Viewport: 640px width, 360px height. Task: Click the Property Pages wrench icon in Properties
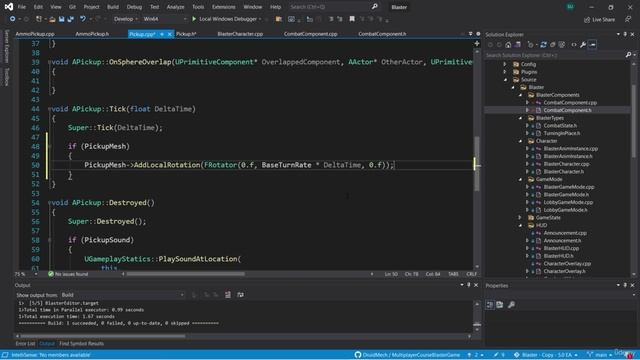[x=511, y=304]
